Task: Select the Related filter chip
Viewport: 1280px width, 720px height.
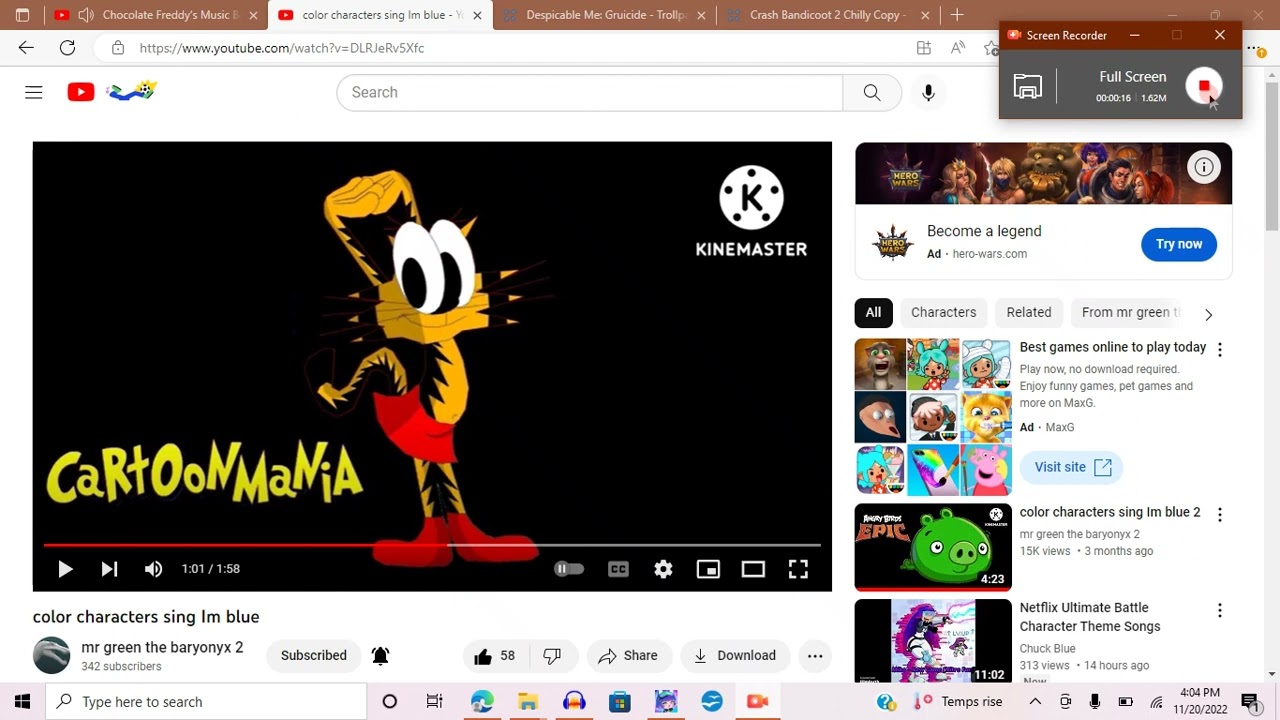Action: pyautogui.click(x=1028, y=312)
